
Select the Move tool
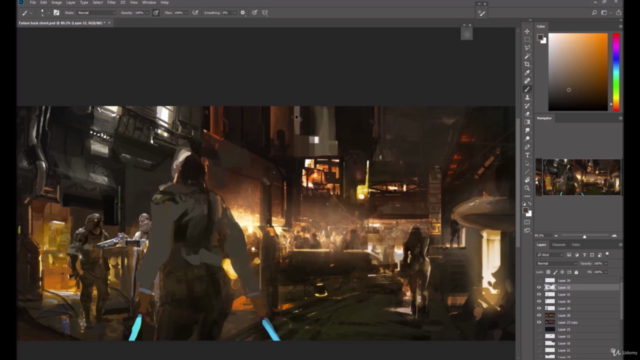click(527, 31)
